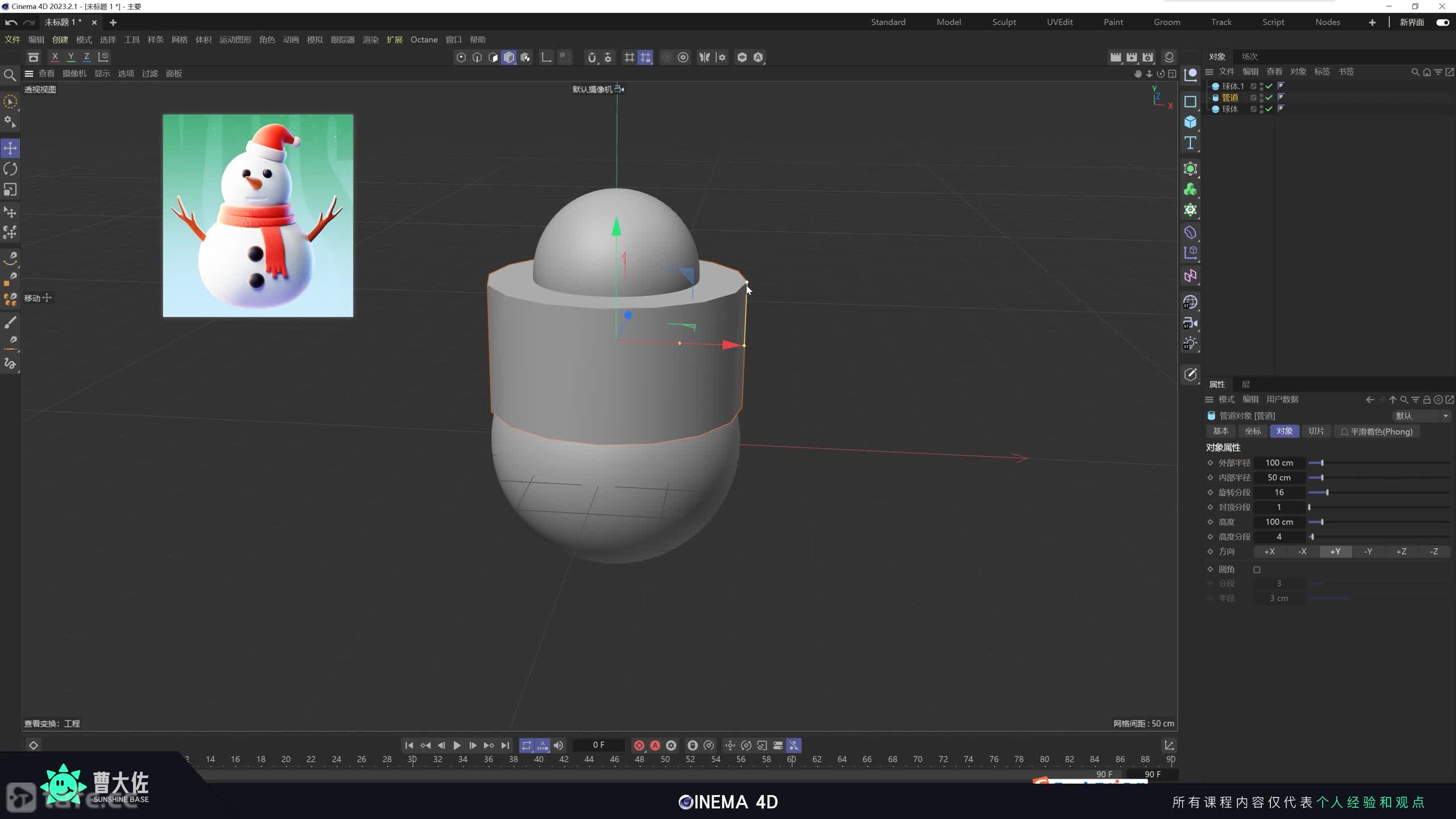Switch to the 切片 tab
Screen dimensions: 1456x819
pos(1316,431)
